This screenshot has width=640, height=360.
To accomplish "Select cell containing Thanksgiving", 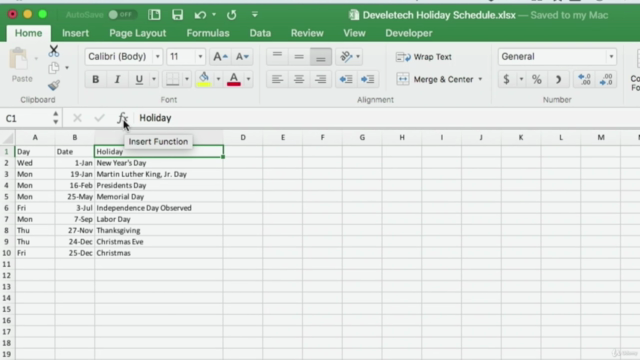I will [159, 231].
